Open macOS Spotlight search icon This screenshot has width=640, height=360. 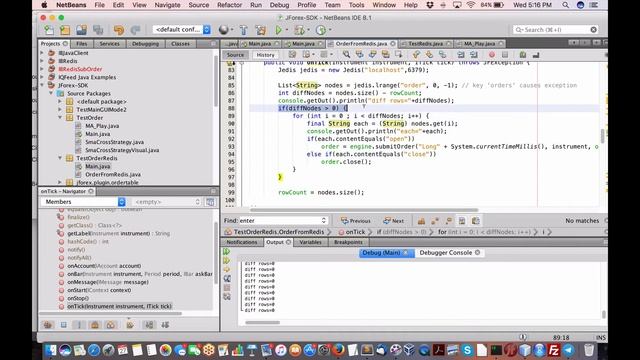click(x=565, y=5)
